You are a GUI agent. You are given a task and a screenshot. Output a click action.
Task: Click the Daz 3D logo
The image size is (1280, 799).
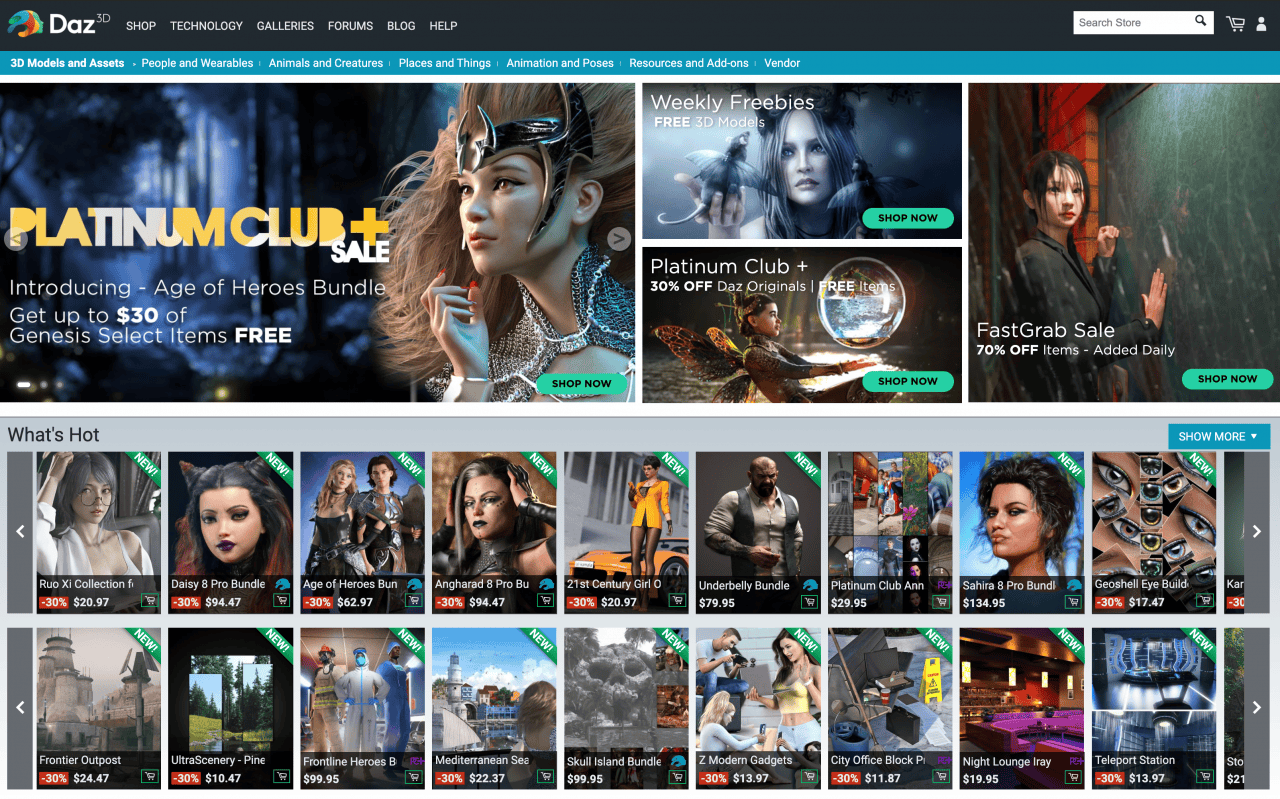coord(58,24)
